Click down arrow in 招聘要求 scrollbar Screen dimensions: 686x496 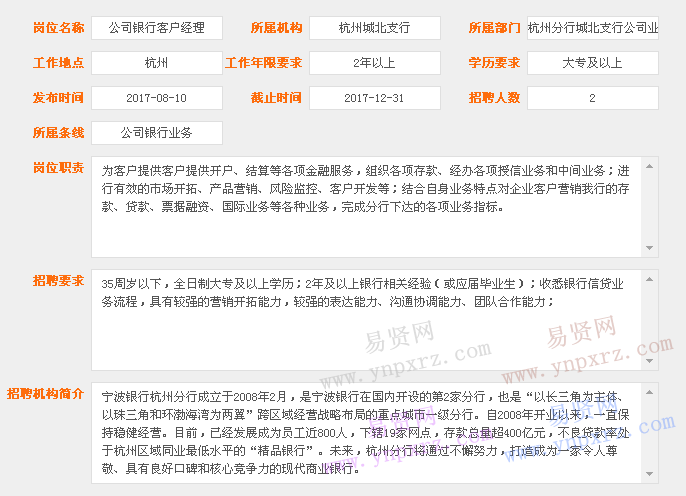tap(649, 360)
